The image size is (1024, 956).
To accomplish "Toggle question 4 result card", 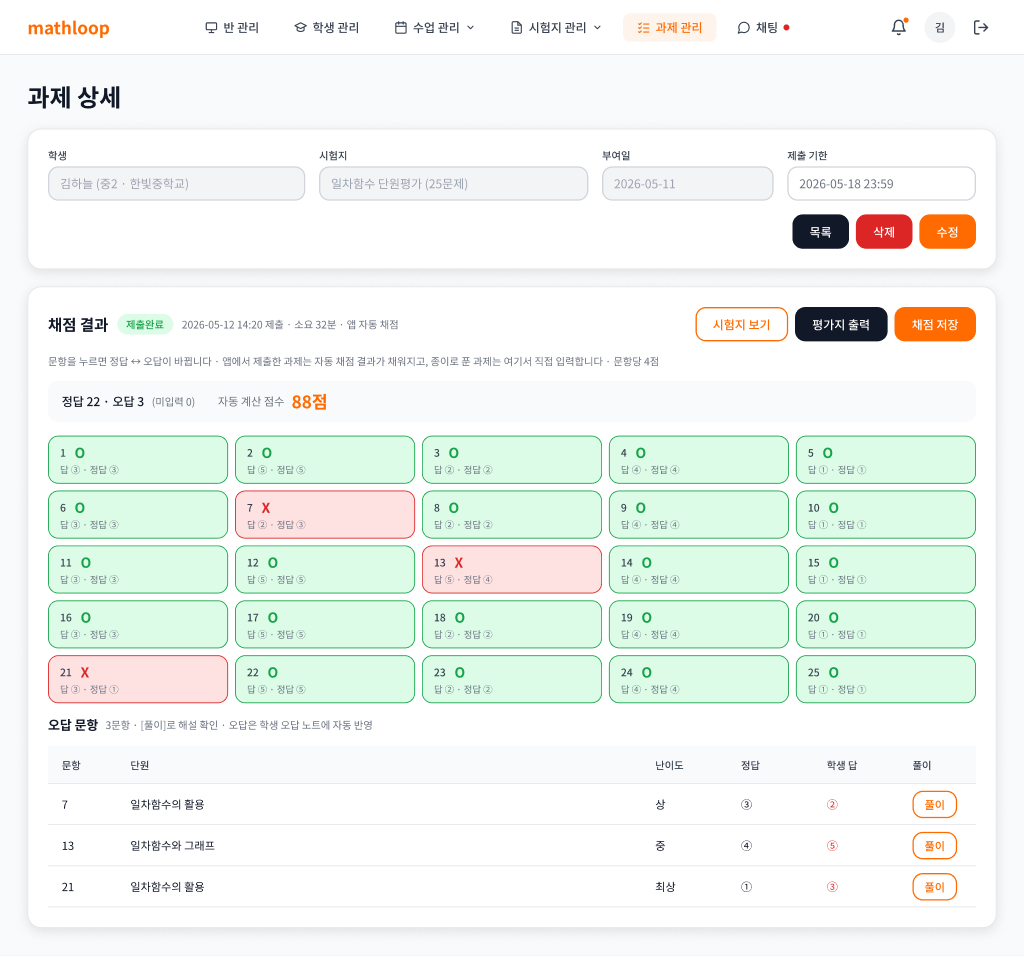I will 699,460.
